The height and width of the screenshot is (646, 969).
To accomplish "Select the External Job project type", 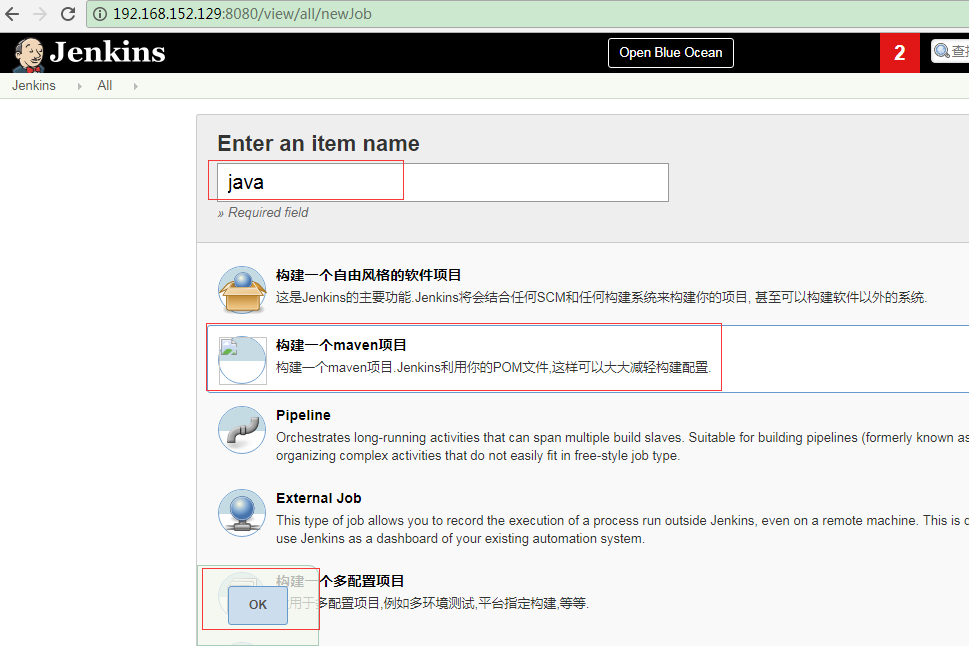I will [x=319, y=498].
